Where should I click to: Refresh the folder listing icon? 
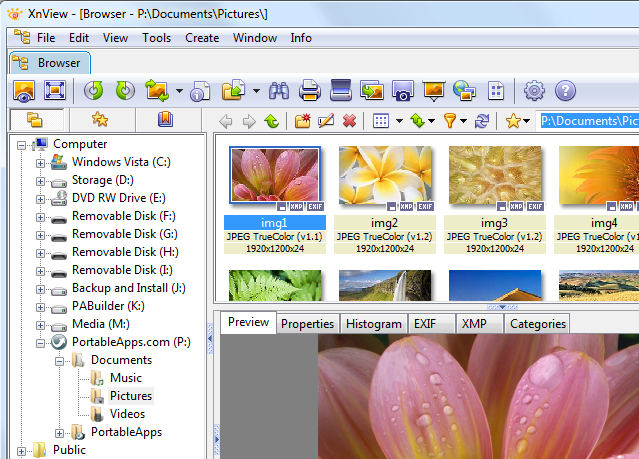(x=481, y=121)
